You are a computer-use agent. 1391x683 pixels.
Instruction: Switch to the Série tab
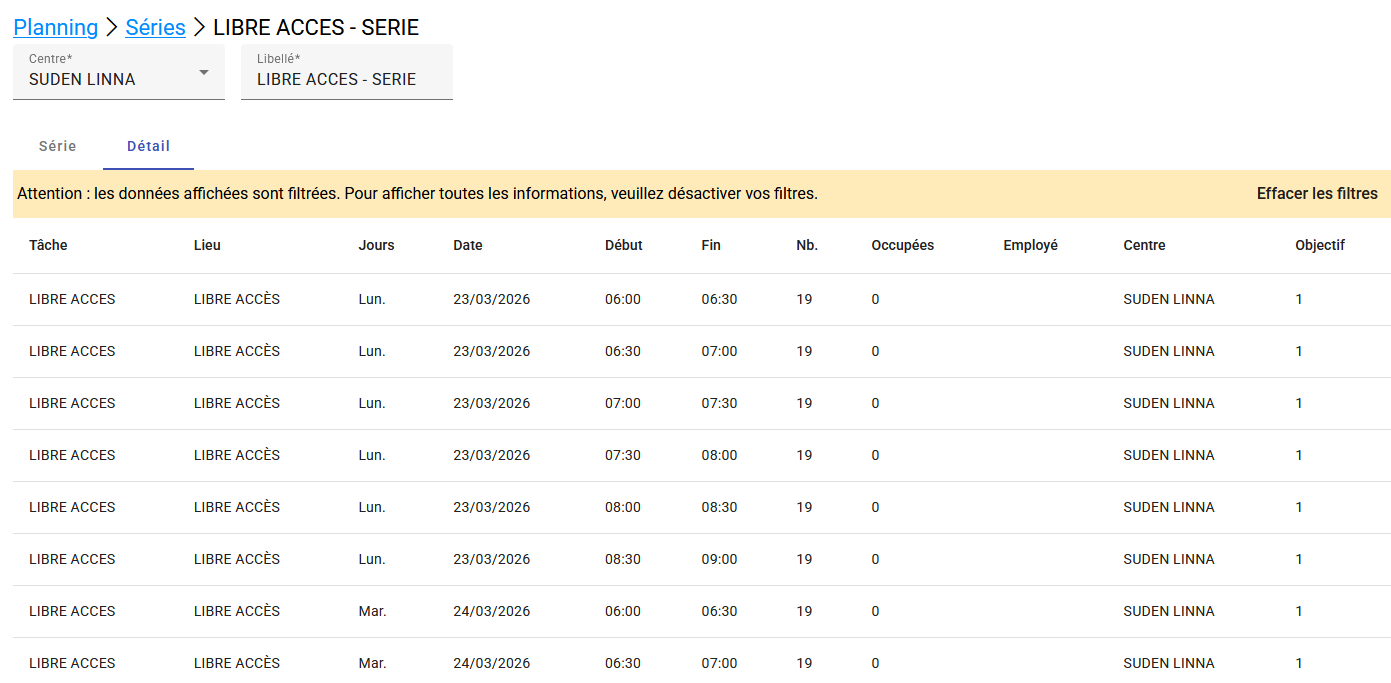pos(57,146)
